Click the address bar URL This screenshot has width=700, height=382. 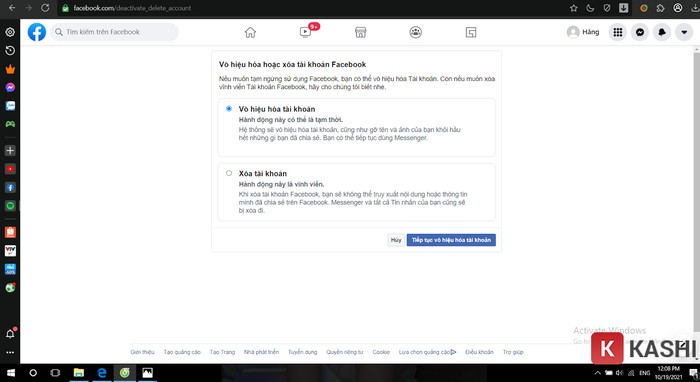(132, 8)
